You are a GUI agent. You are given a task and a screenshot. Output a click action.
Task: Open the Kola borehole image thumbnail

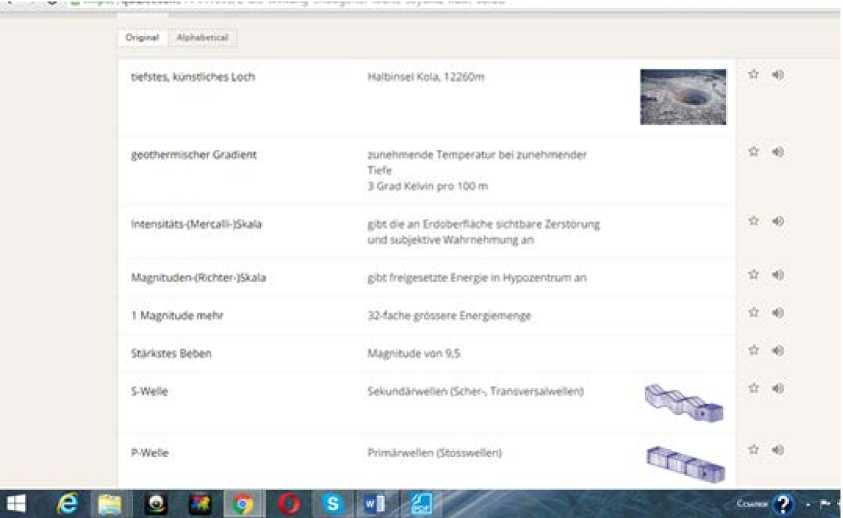(683, 97)
